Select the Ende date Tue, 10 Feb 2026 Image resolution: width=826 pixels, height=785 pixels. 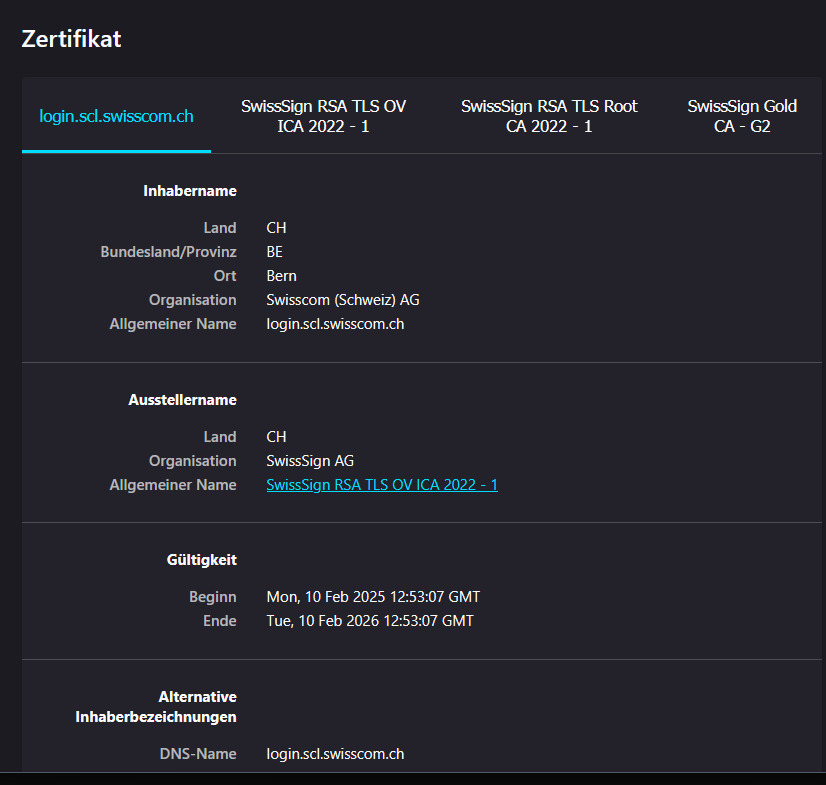click(370, 621)
